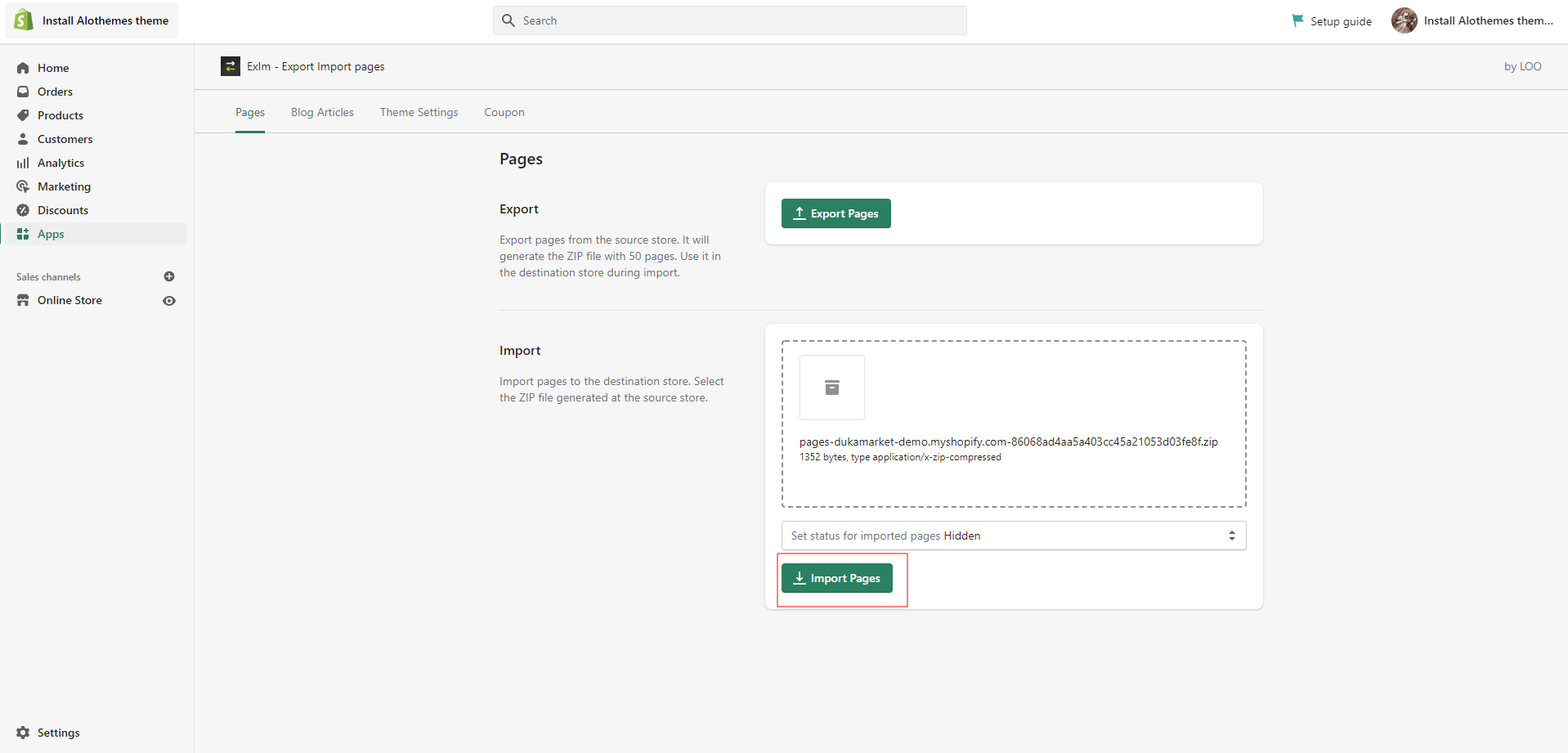Open the account avatar menu

click(x=1404, y=20)
